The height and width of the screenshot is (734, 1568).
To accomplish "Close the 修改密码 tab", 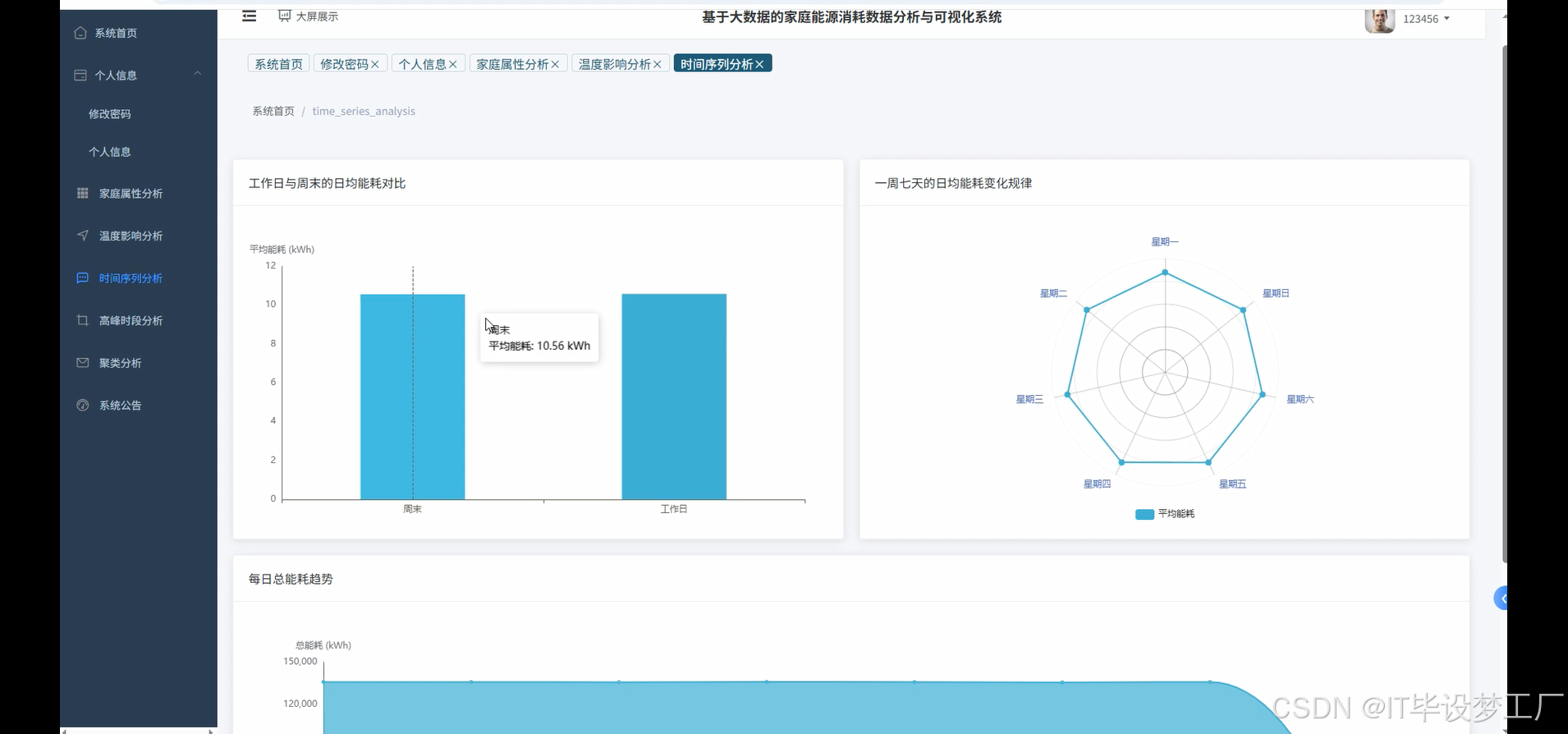I will [x=375, y=64].
